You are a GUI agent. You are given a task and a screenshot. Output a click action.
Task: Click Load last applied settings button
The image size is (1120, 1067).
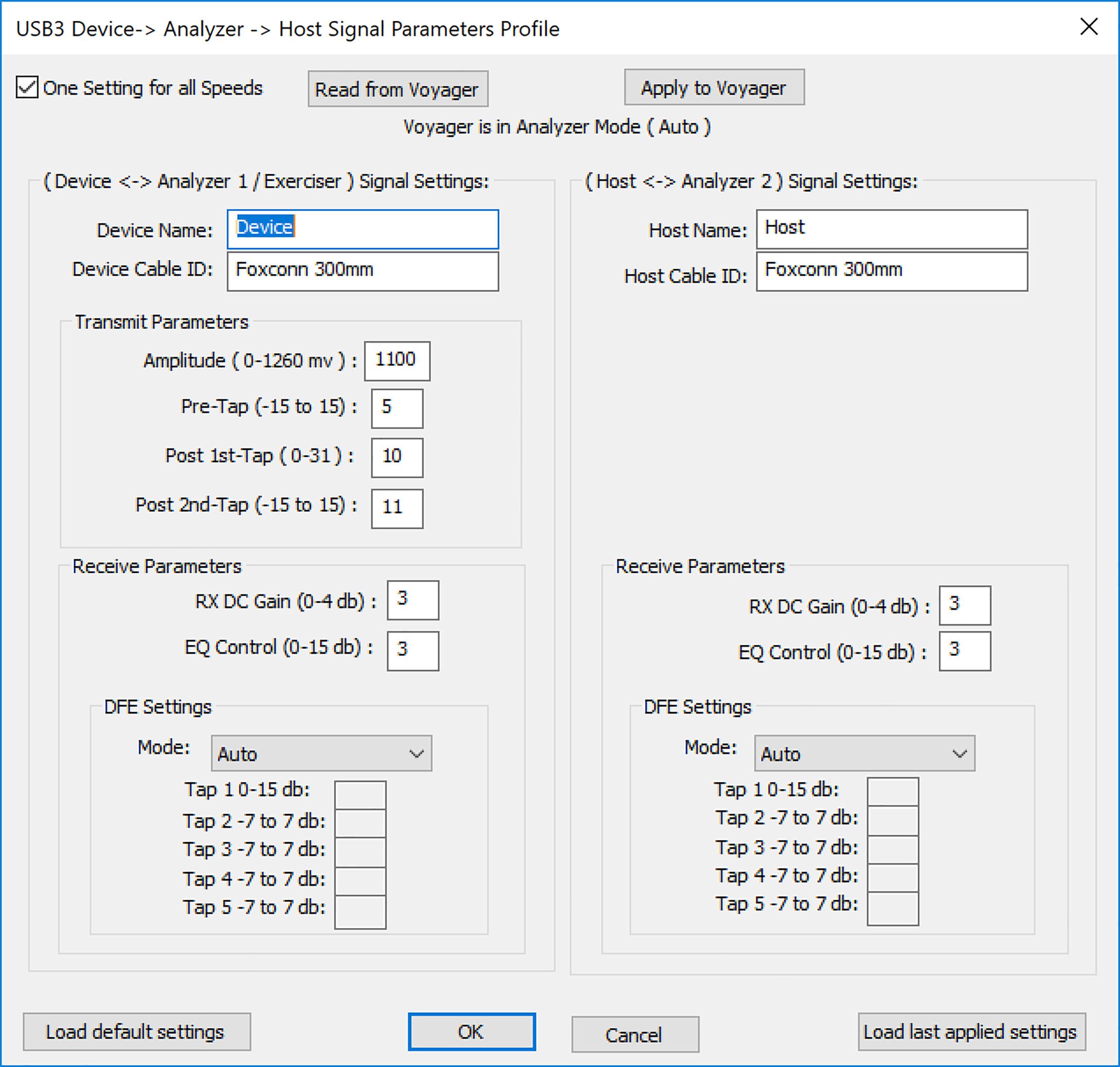click(x=972, y=1031)
